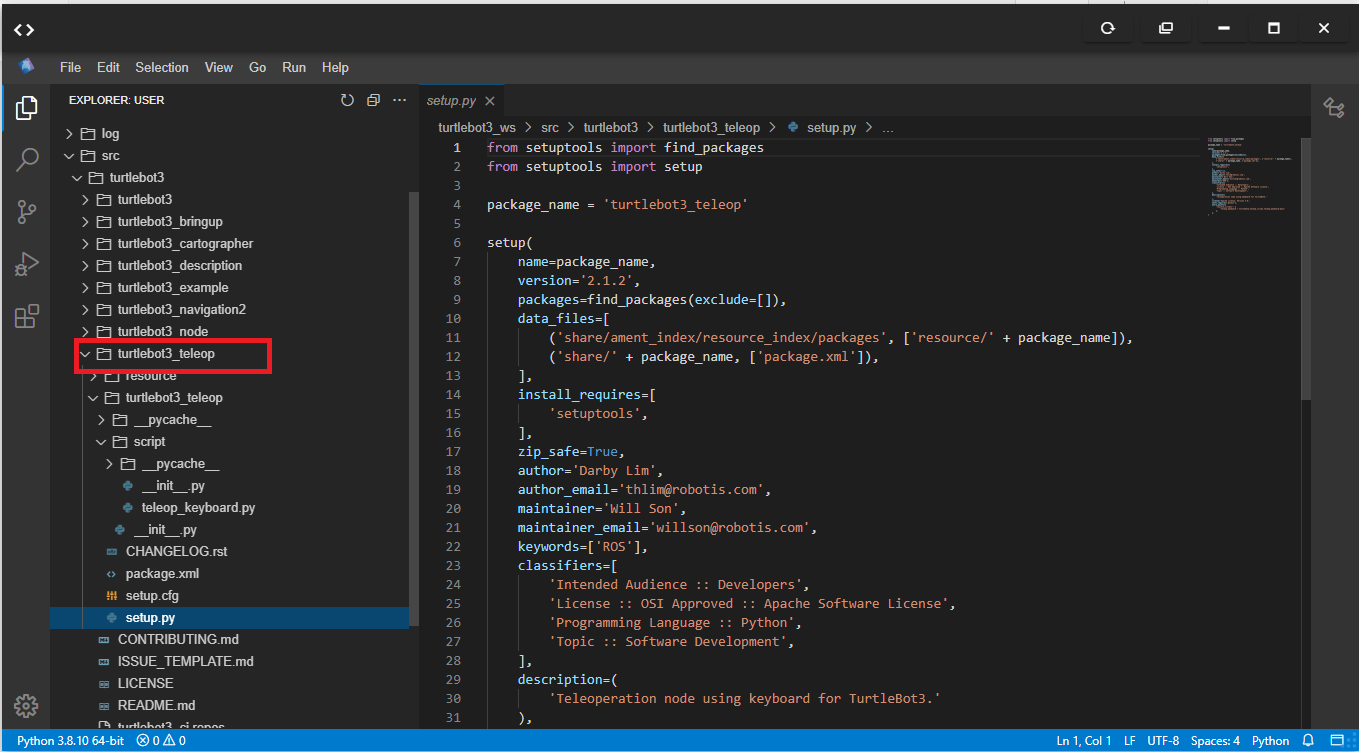The width and height of the screenshot is (1359, 752).
Task: Open the Edit menu
Action: [108, 68]
